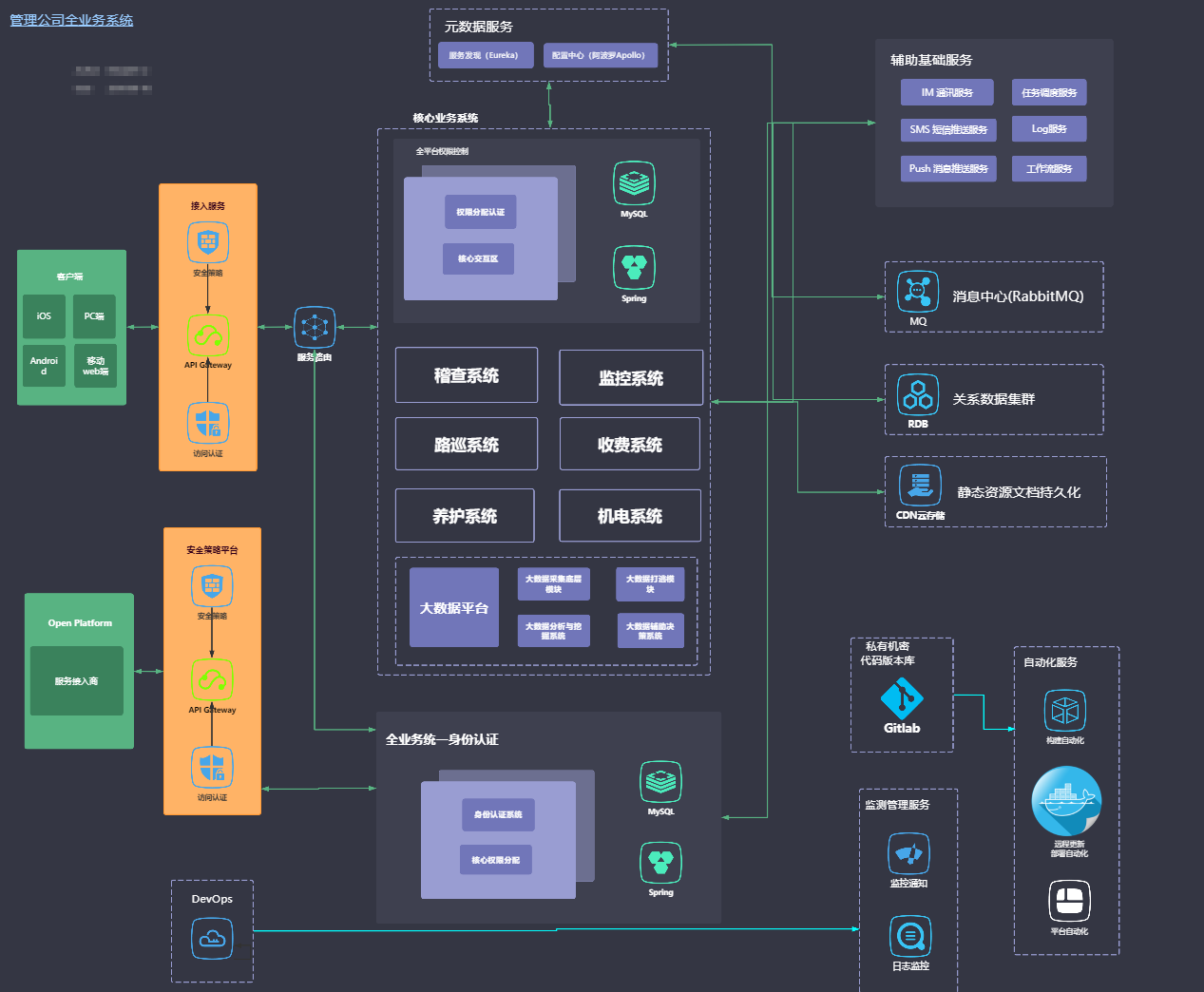
Task: Select the Docker whale deployment icon
Action: point(1066,802)
